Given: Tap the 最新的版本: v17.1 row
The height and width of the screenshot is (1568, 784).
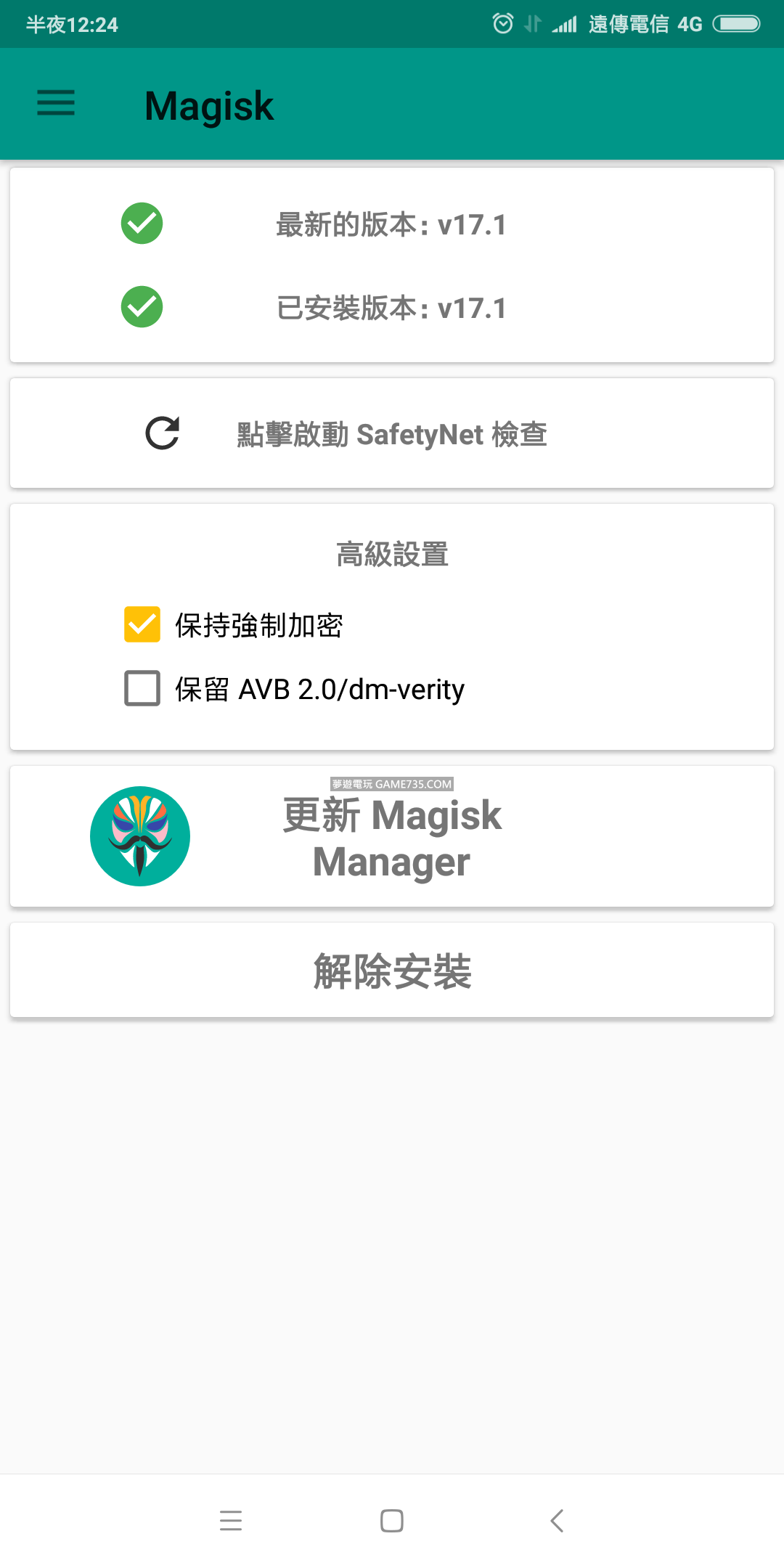Looking at the screenshot, I should 391,225.
